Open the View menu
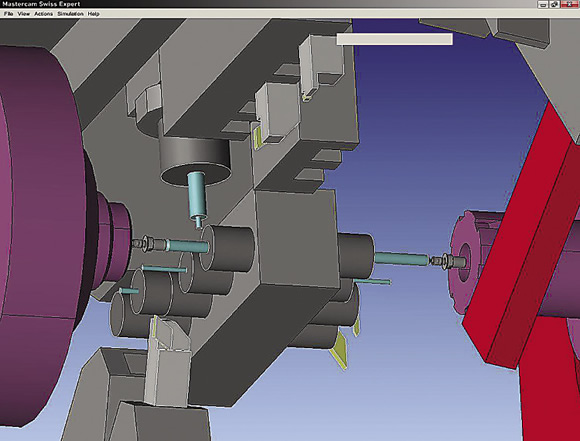Screen dimensions: 580x441 24,14
